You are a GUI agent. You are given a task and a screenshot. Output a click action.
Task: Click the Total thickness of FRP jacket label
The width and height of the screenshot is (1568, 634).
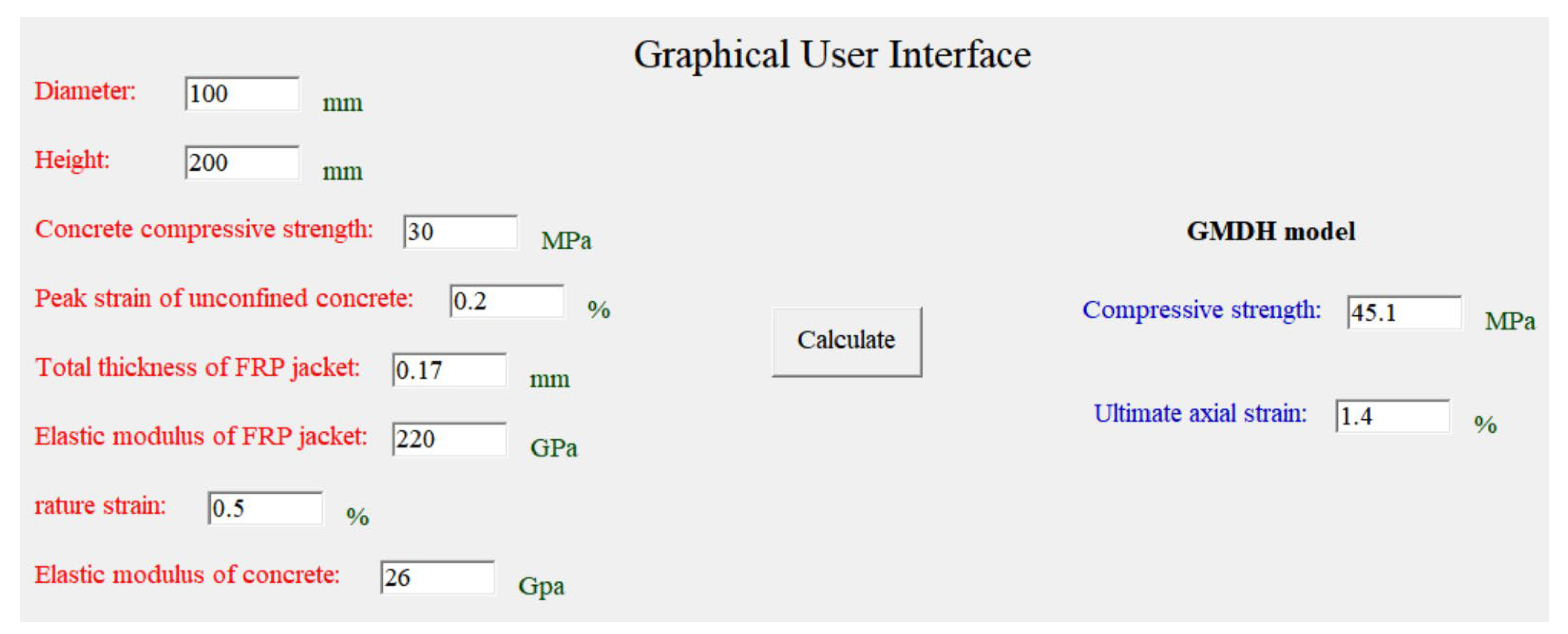click(197, 367)
